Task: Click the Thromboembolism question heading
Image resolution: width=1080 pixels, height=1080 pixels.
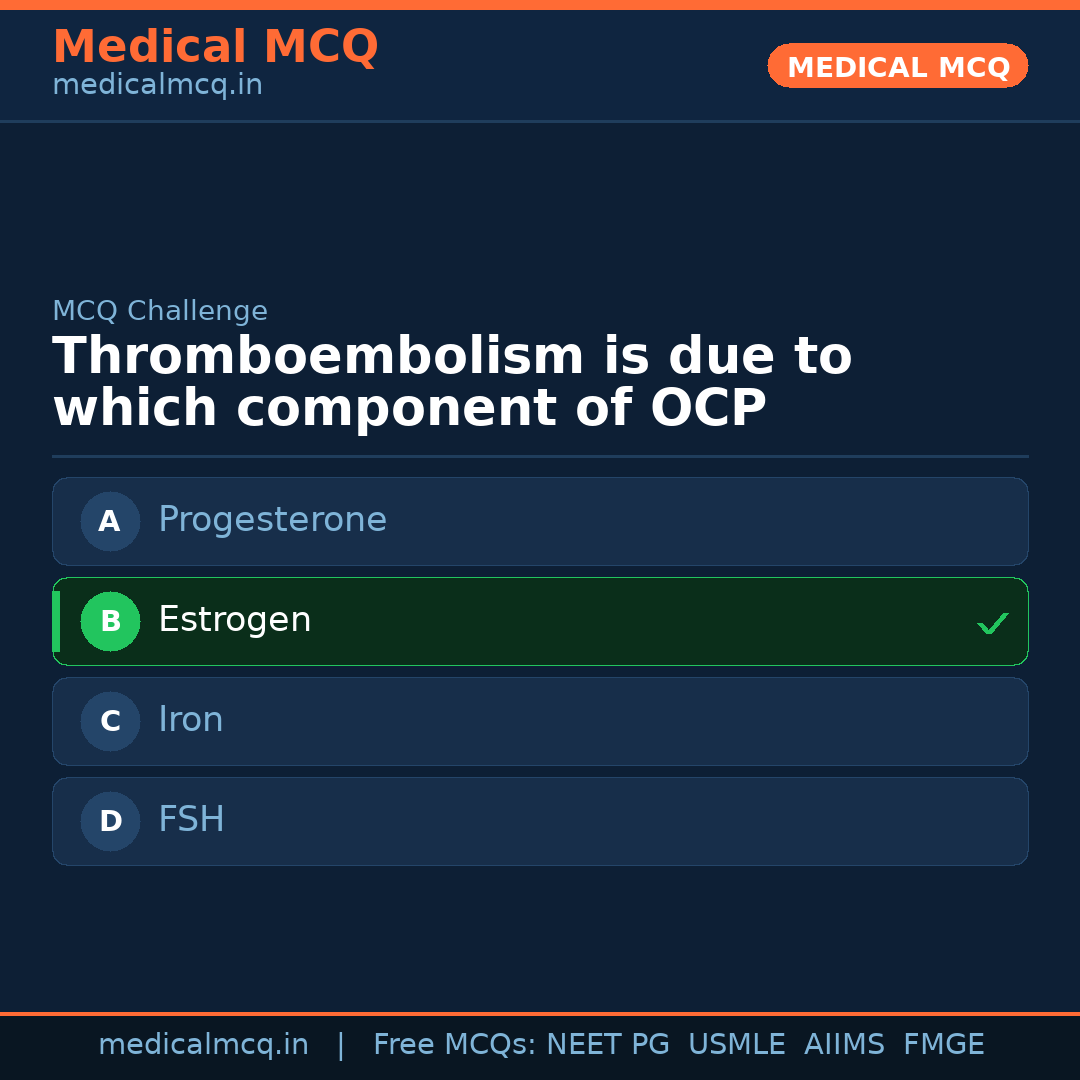Action: tap(452, 382)
